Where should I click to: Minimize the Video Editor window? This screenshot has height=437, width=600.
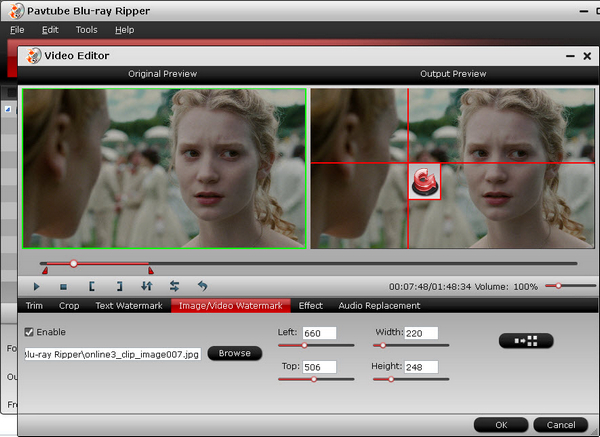570,56
